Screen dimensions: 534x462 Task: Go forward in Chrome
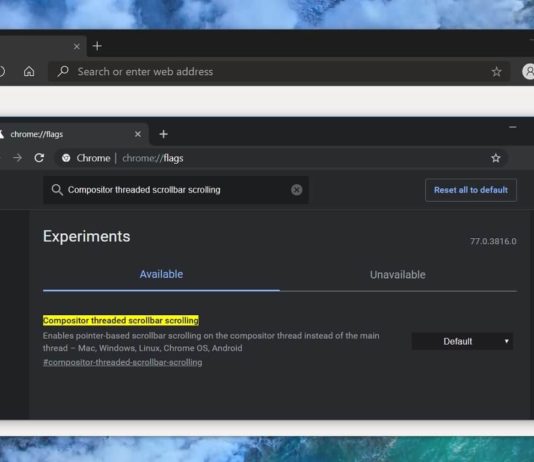17,158
